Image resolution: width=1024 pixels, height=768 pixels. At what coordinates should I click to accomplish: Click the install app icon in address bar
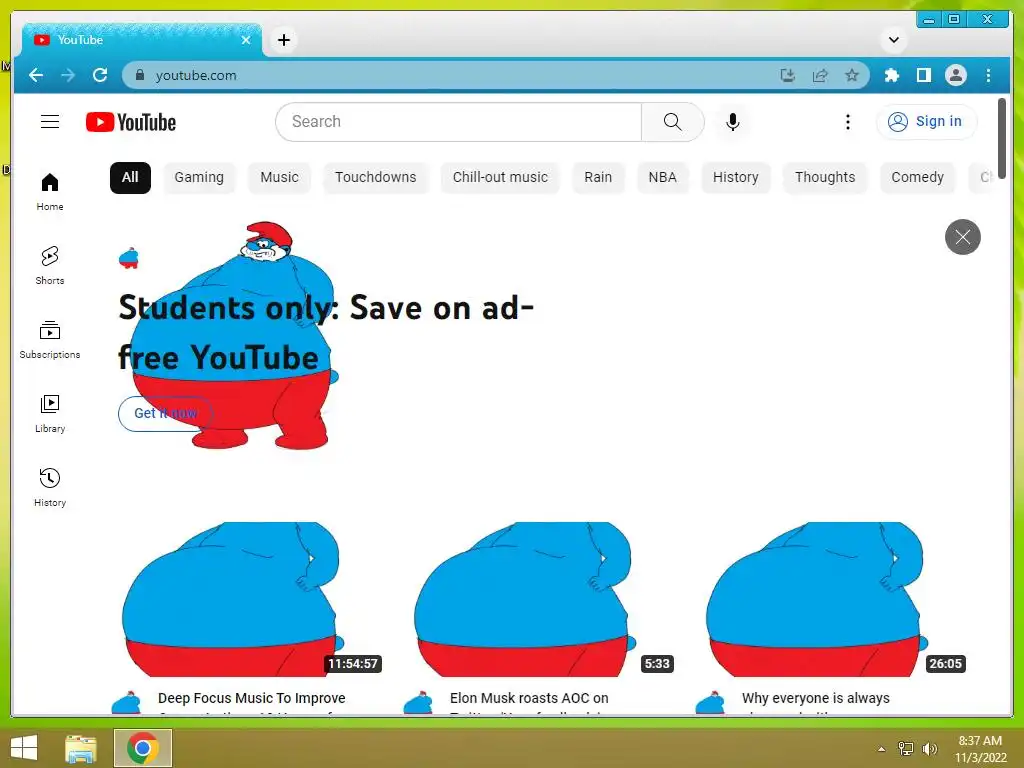788,75
